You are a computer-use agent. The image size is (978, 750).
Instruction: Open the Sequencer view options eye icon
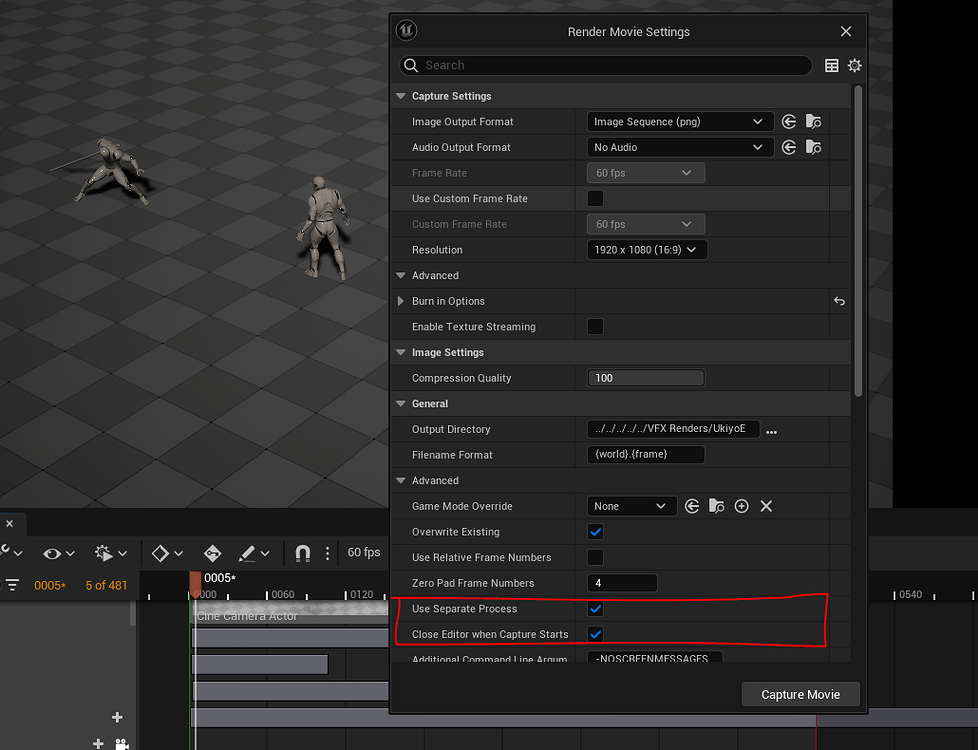pyautogui.click(x=52, y=553)
